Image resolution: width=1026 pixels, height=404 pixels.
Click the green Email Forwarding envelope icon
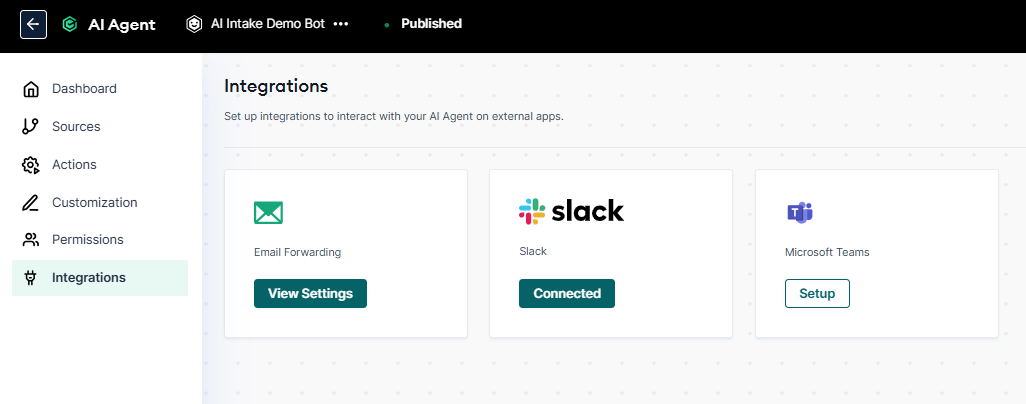click(x=268, y=212)
